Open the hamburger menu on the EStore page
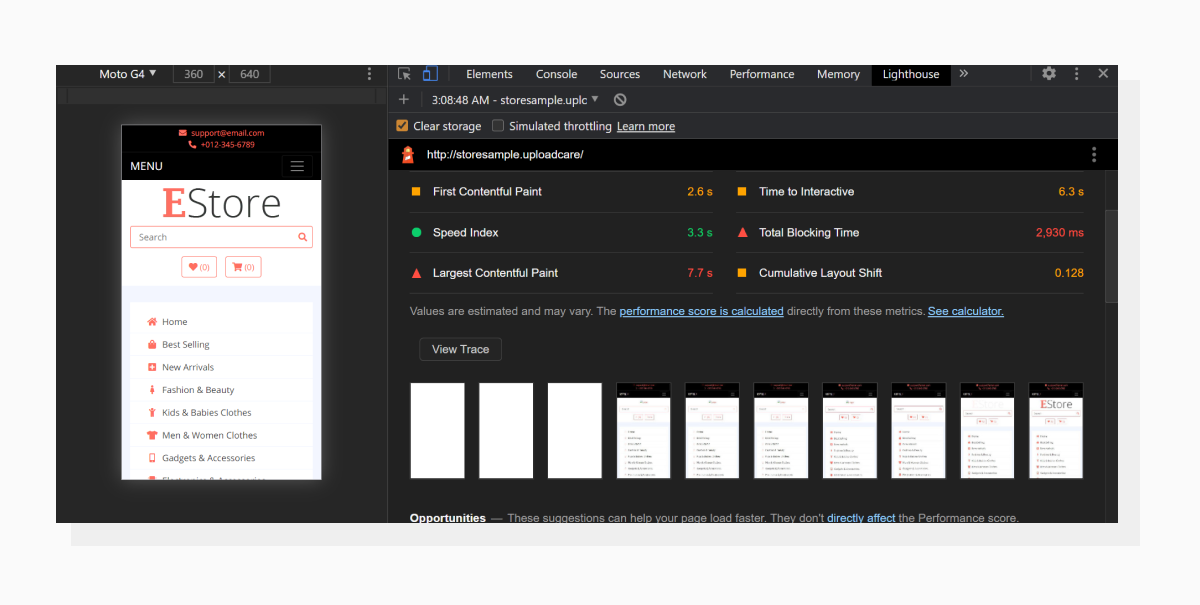1200x605 pixels. pyautogui.click(x=297, y=166)
